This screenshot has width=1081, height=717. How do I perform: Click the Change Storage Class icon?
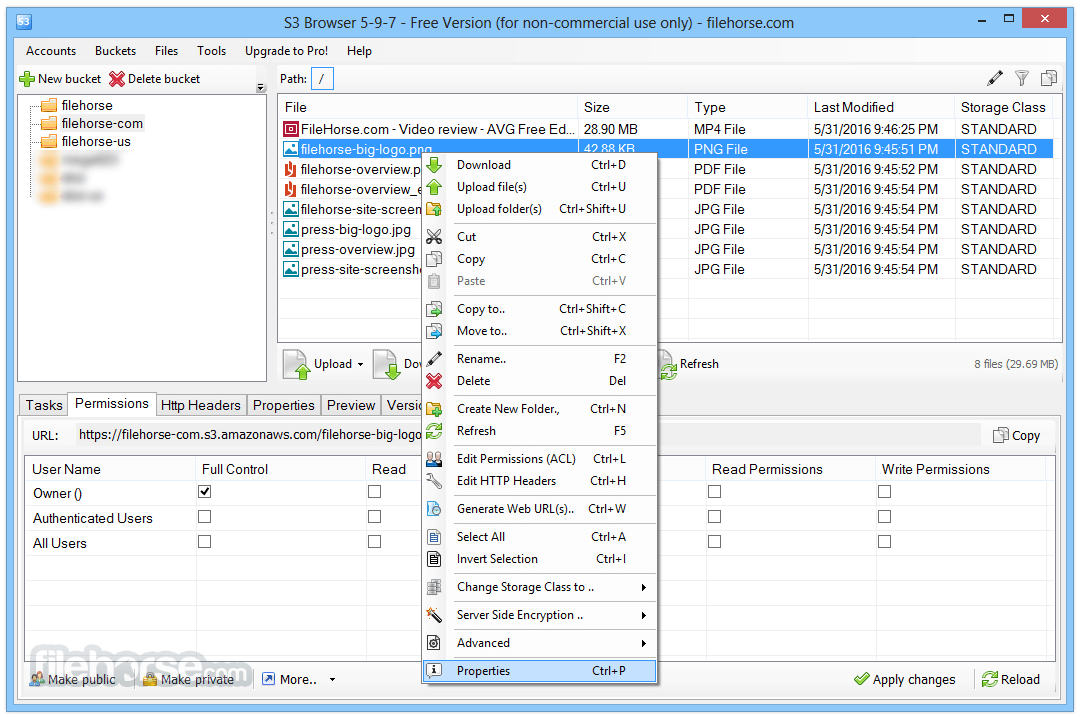coord(434,587)
